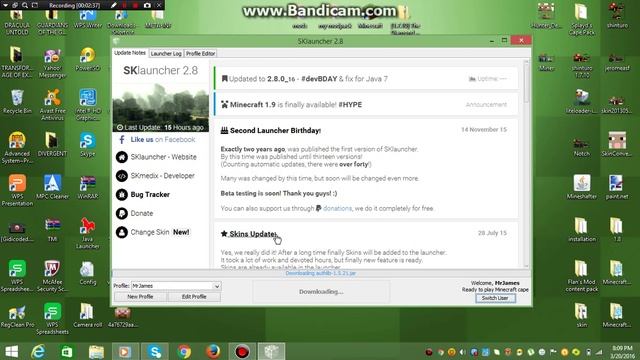Open Firefox from the taskbar
Screen dimensions: 640x360
click(x=213, y=351)
